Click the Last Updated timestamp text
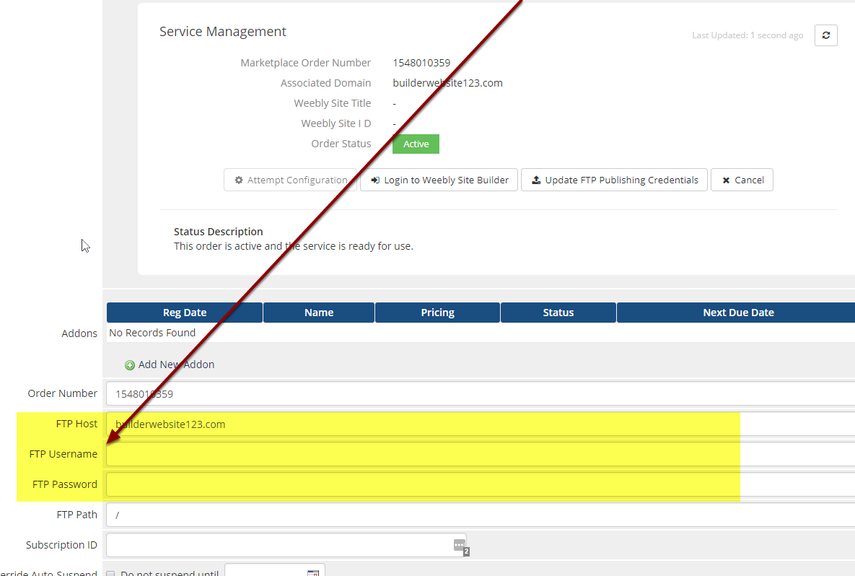855x576 pixels. pos(748,35)
